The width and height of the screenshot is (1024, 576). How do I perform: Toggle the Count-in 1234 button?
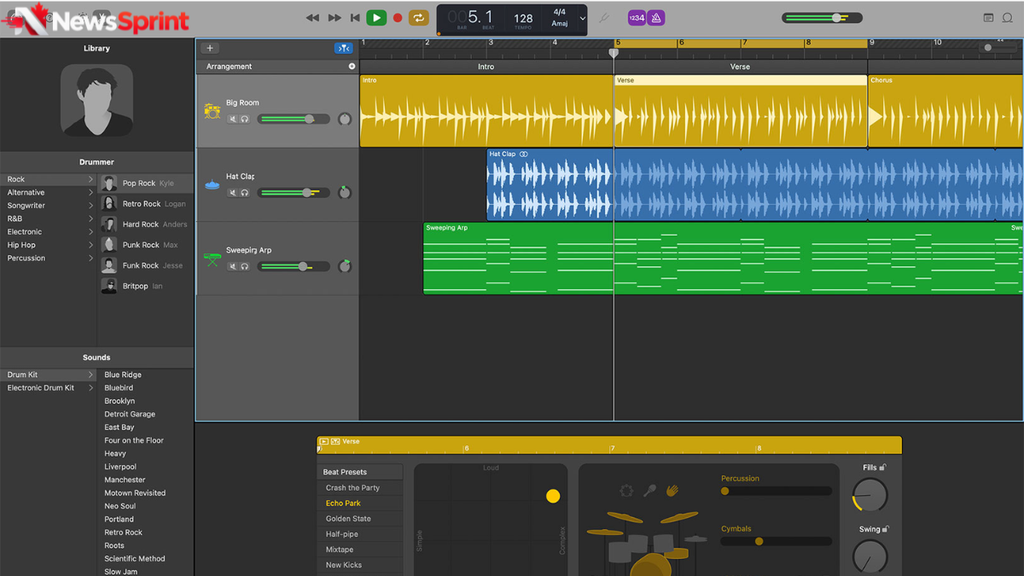pos(637,18)
